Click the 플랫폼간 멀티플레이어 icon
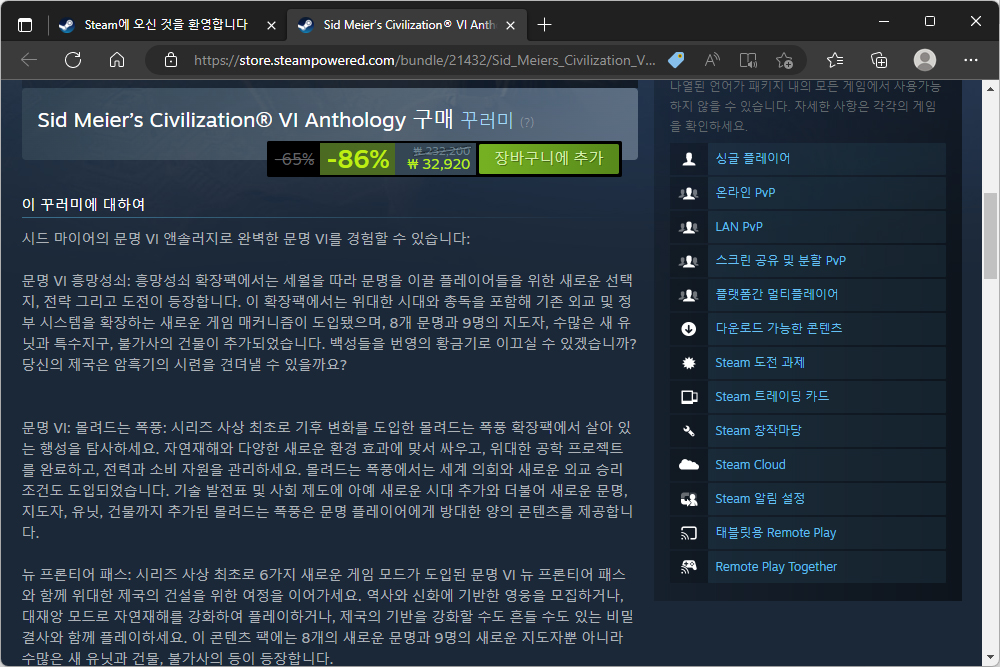The image size is (1000, 667). pyautogui.click(x=689, y=295)
